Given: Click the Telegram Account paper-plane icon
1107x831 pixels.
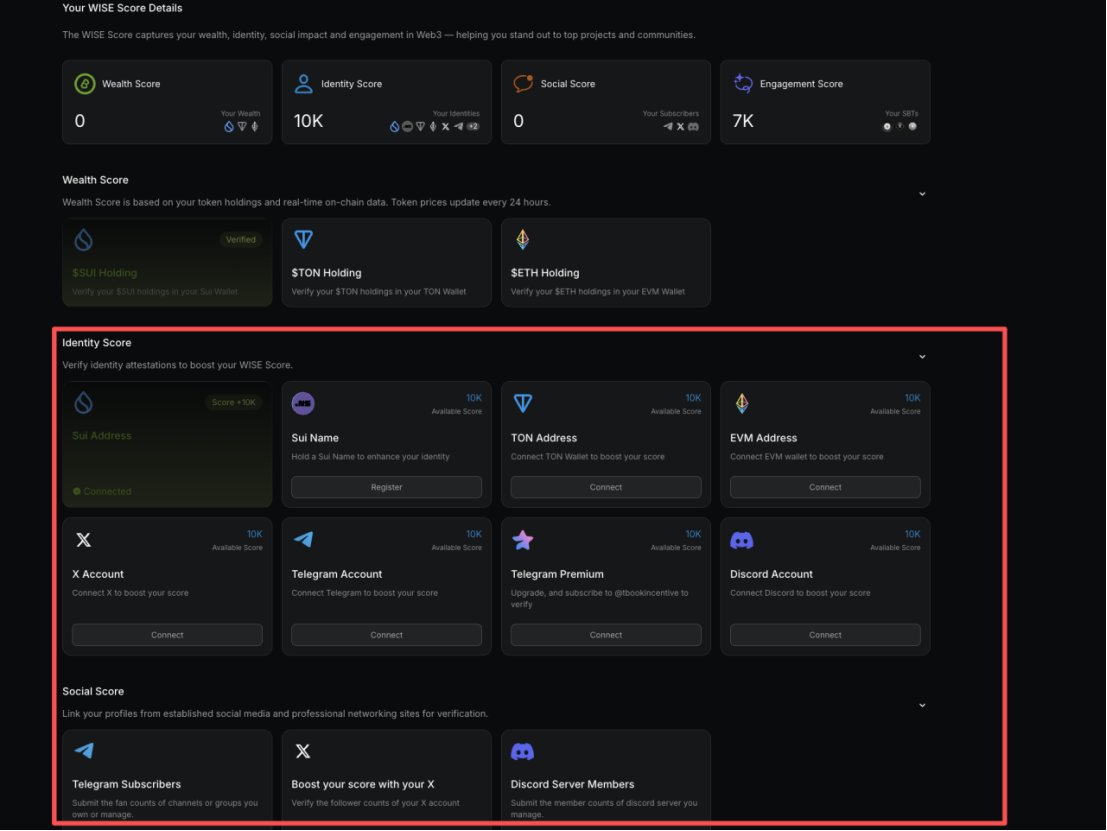Looking at the screenshot, I should (x=303, y=540).
